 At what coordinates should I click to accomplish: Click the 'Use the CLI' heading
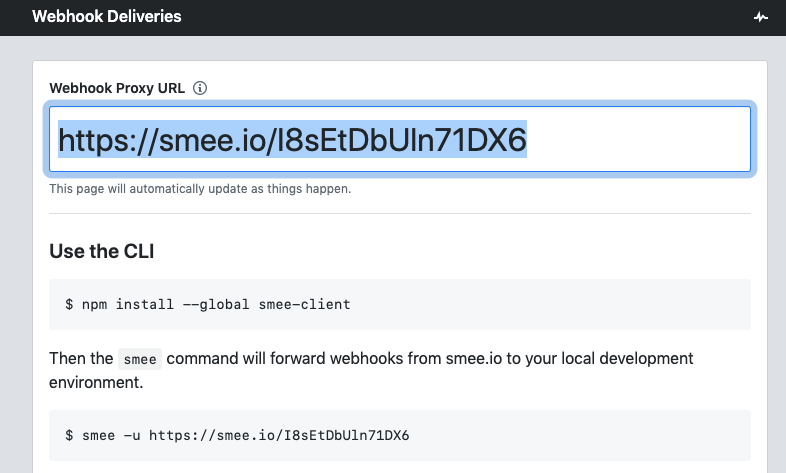pyautogui.click(x=102, y=251)
